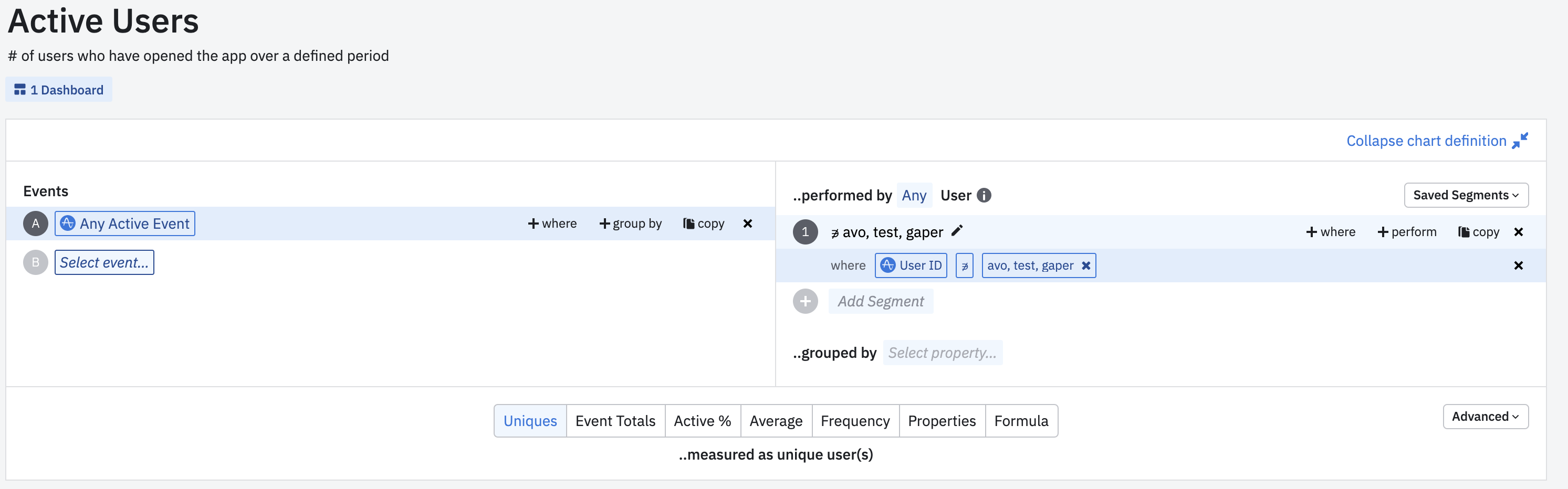Image resolution: width=1568 pixels, height=489 pixels.
Task: Copy segment 1 definition
Action: click(x=1479, y=232)
